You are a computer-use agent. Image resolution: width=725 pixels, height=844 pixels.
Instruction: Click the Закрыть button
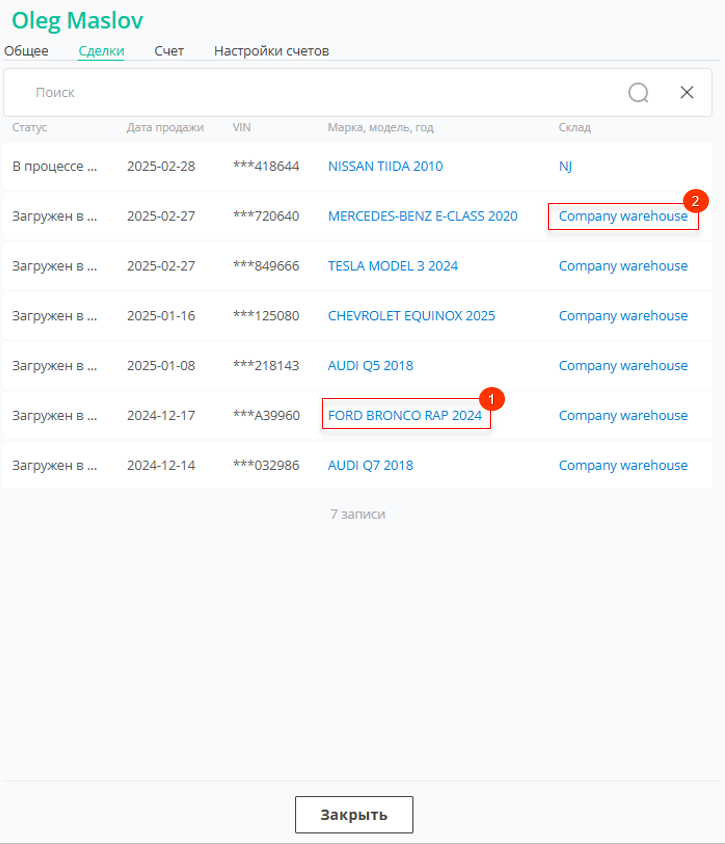coord(354,815)
